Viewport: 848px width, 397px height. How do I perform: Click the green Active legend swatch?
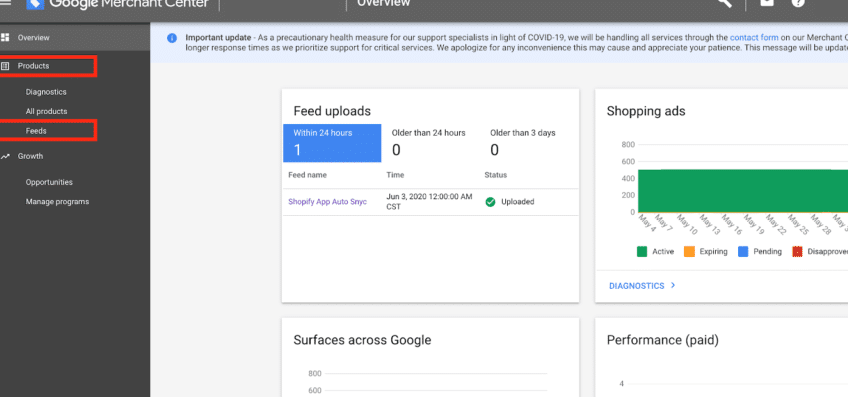642,252
